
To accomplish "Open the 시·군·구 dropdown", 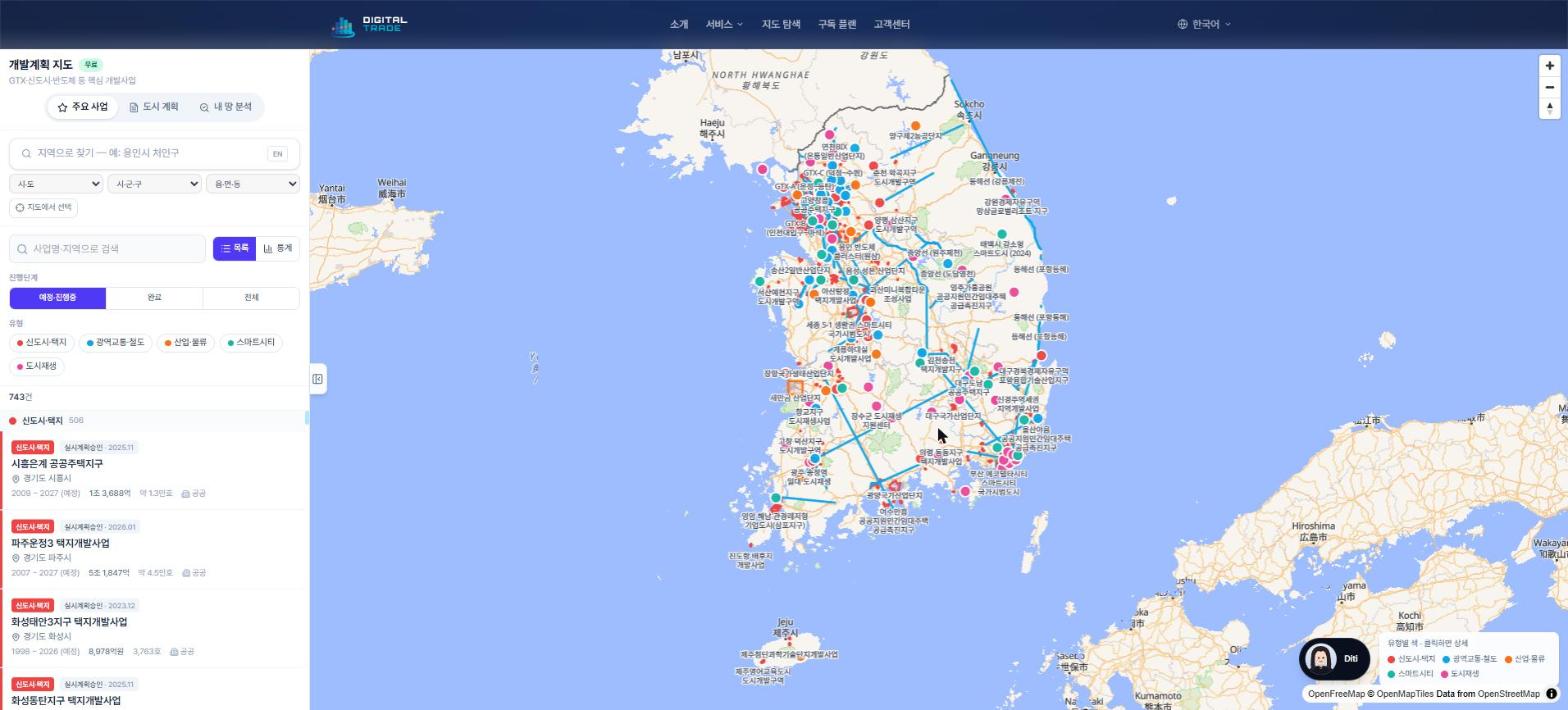I will point(154,183).
